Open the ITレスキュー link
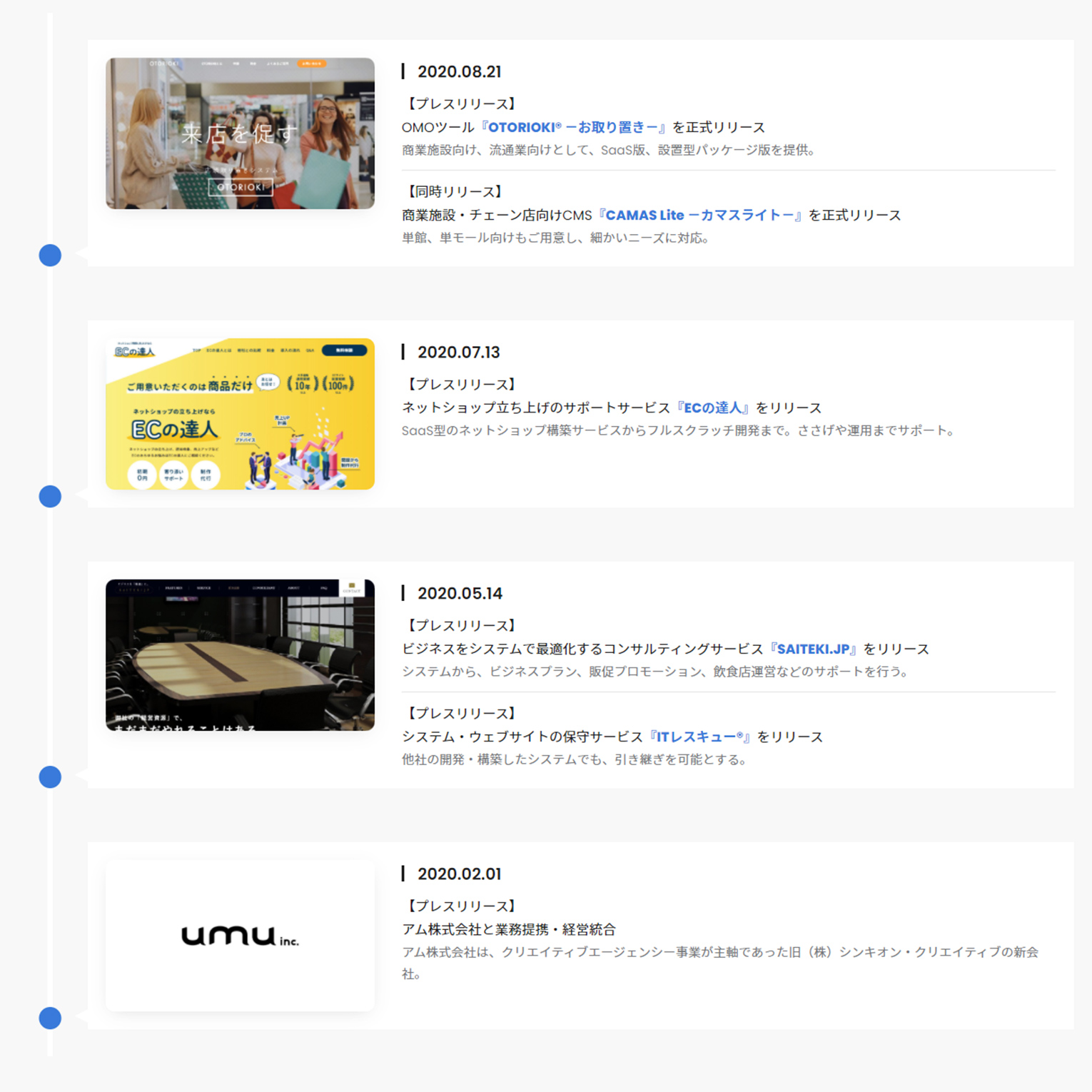The width and height of the screenshot is (1092, 1092). pyautogui.click(x=700, y=737)
